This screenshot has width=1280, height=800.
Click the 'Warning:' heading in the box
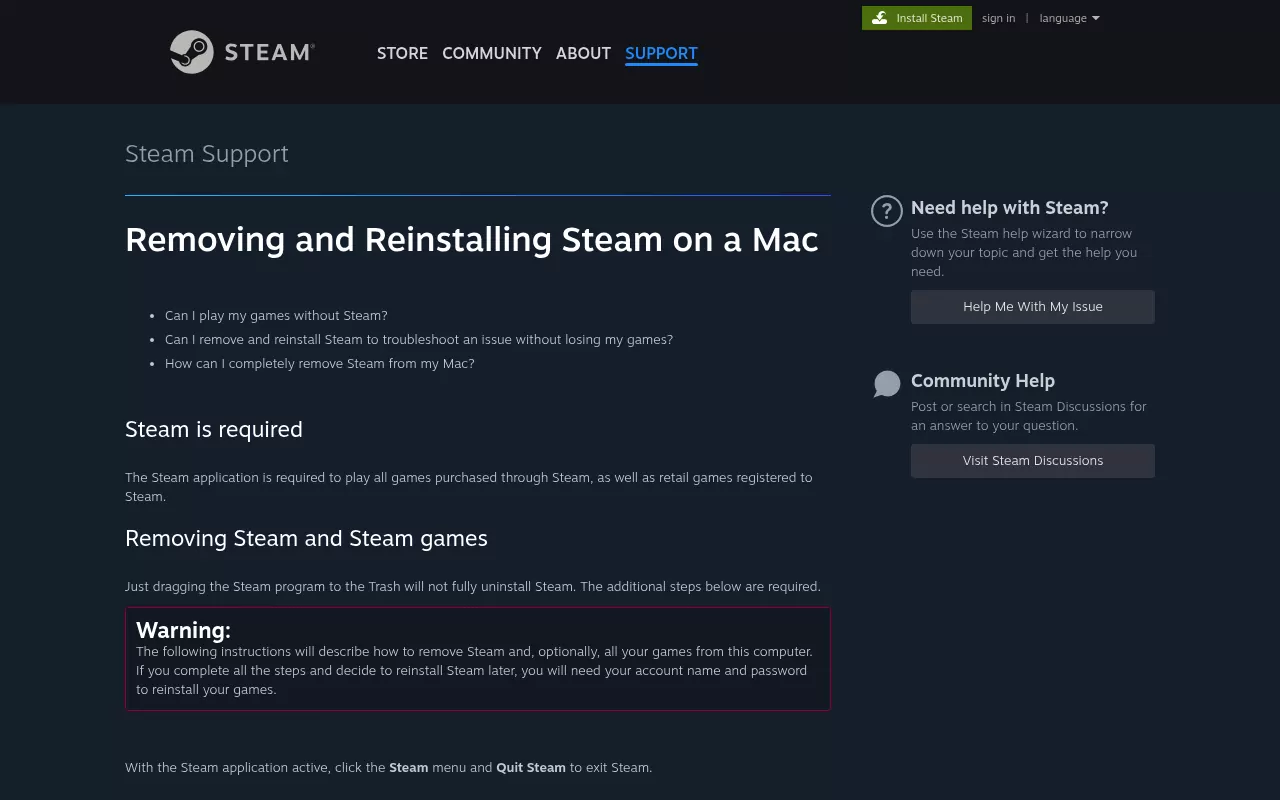click(184, 630)
